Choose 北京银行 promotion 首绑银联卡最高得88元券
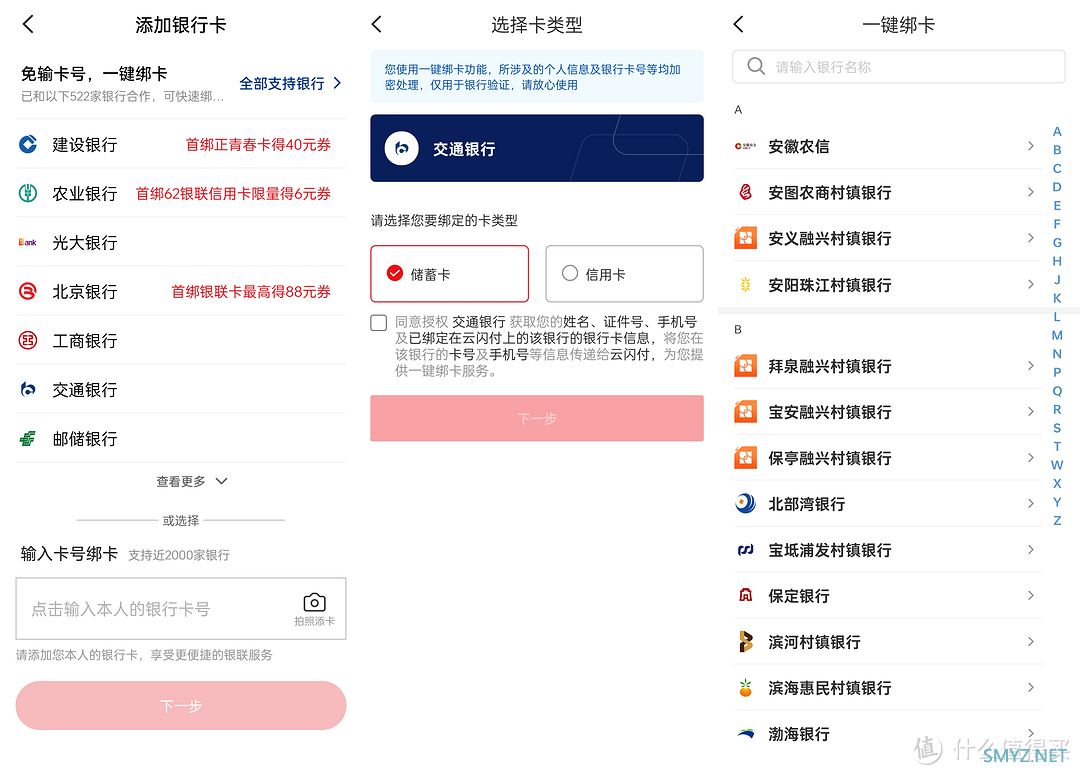The height and width of the screenshot is (775, 1080). [x=251, y=291]
